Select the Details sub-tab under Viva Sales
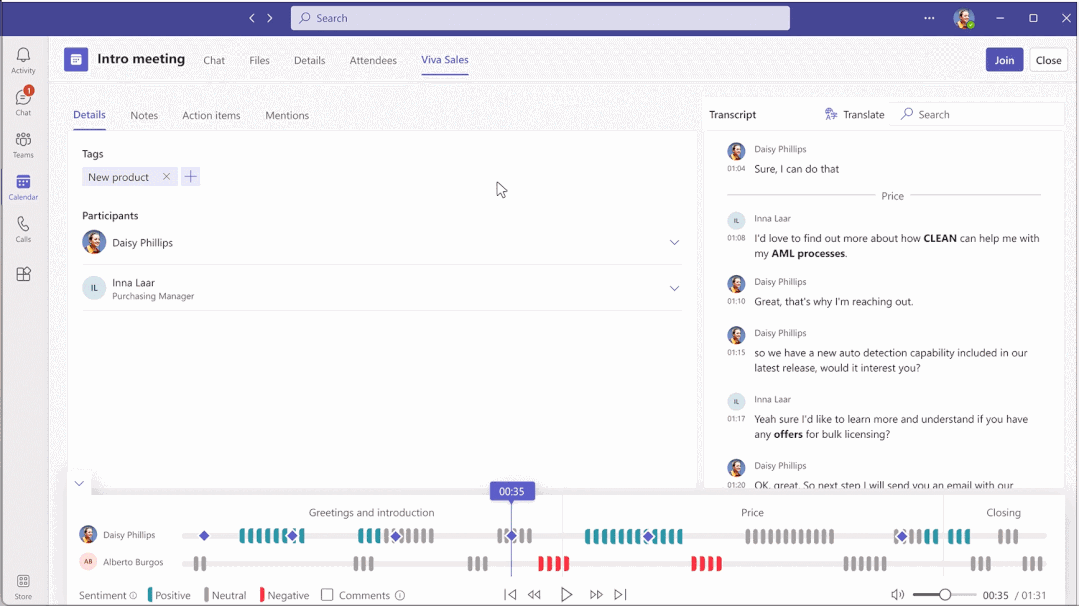Image resolution: width=1079 pixels, height=606 pixels. 89,115
